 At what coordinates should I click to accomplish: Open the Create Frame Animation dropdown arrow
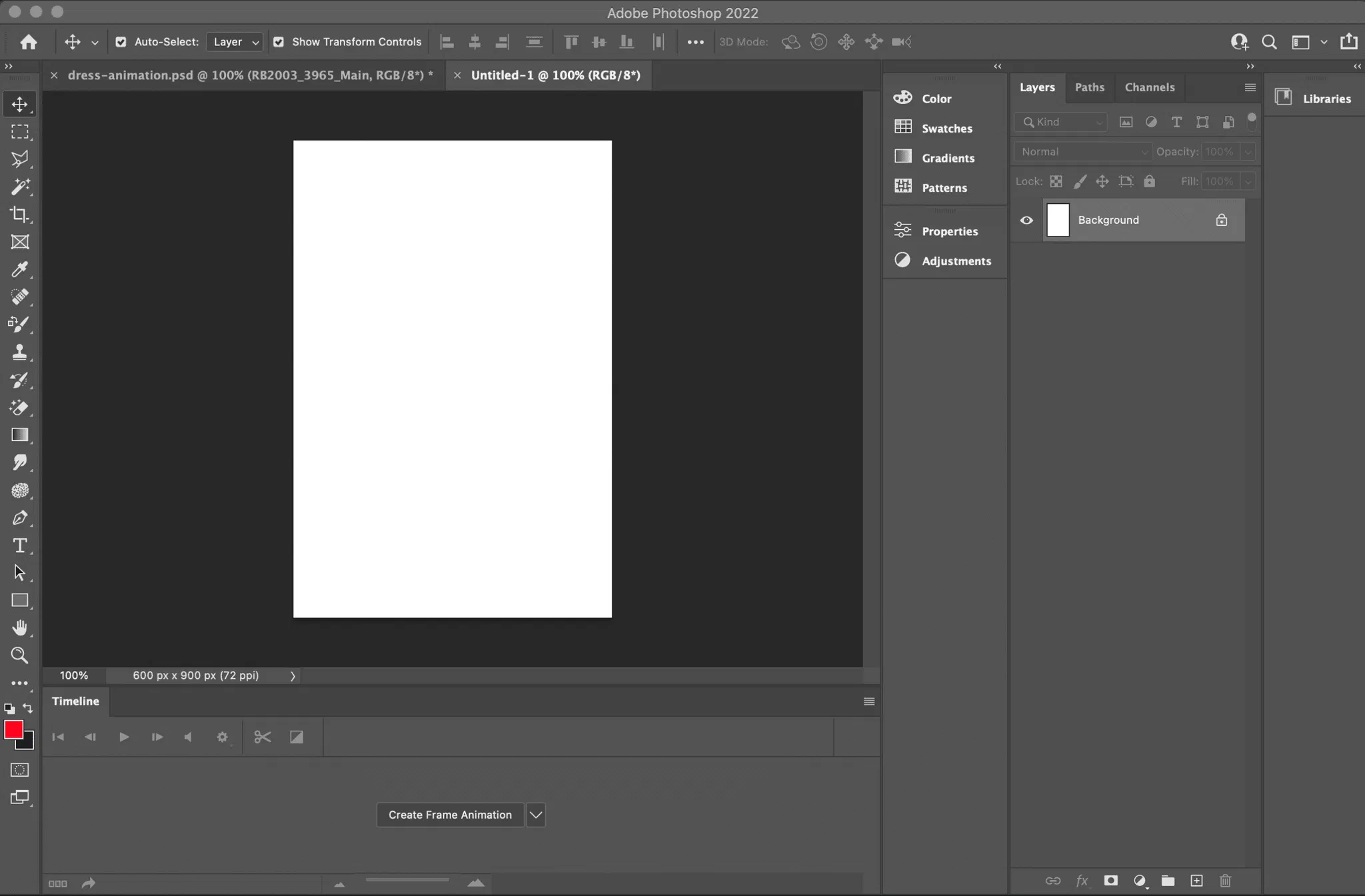tap(536, 815)
